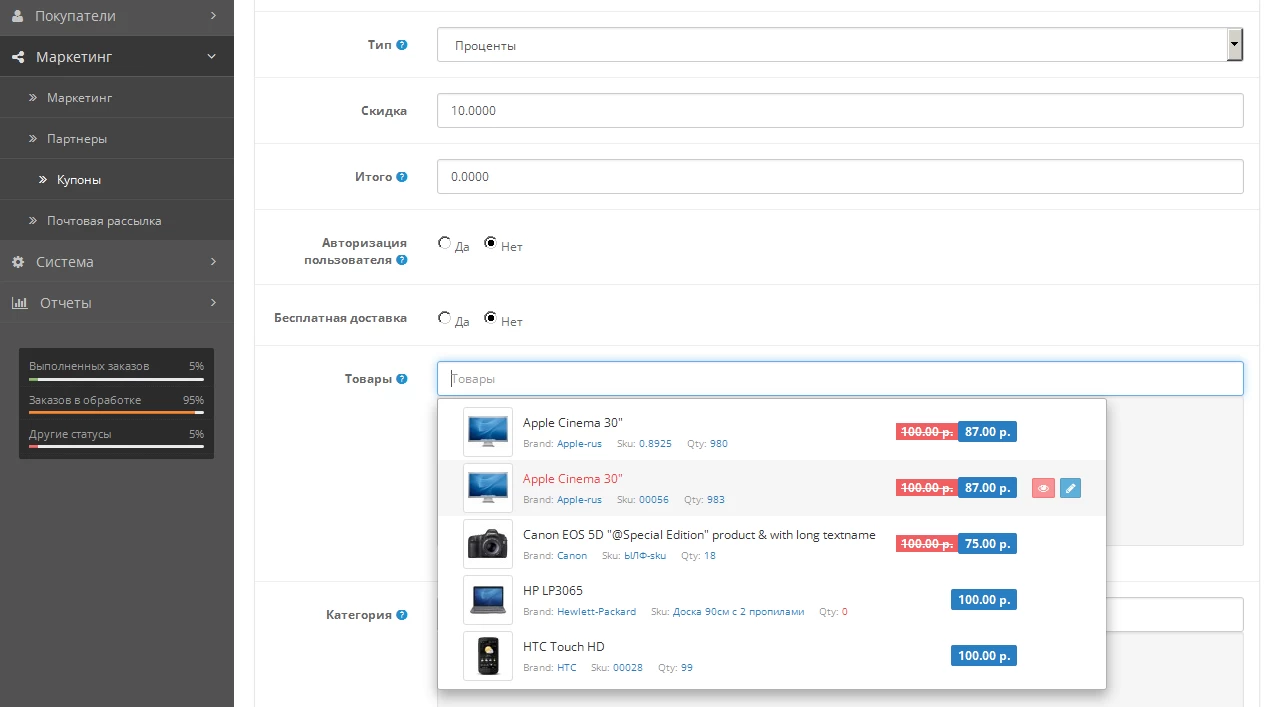Image resolution: width=1274 pixels, height=707 pixels.
Task: Open the Система sidebar section
Action: click(x=117, y=262)
